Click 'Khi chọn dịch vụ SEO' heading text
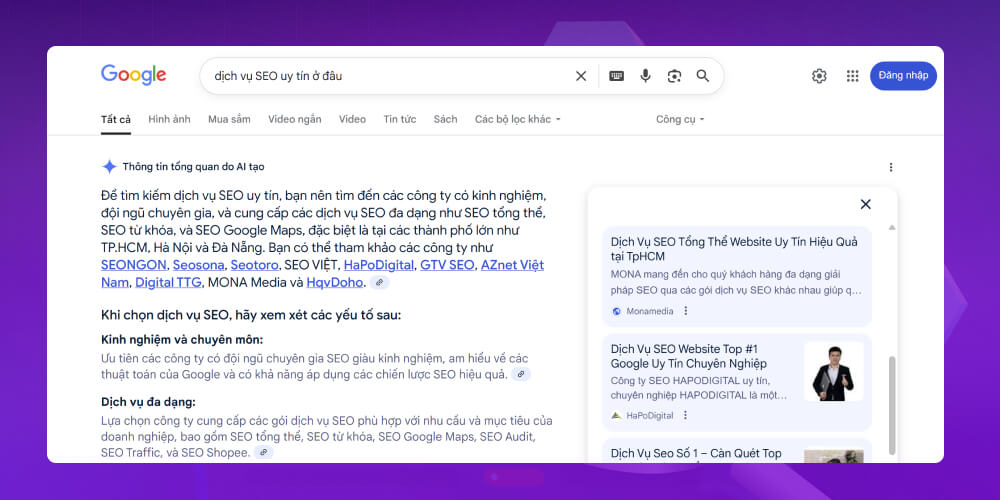 [x=251, y=314]
